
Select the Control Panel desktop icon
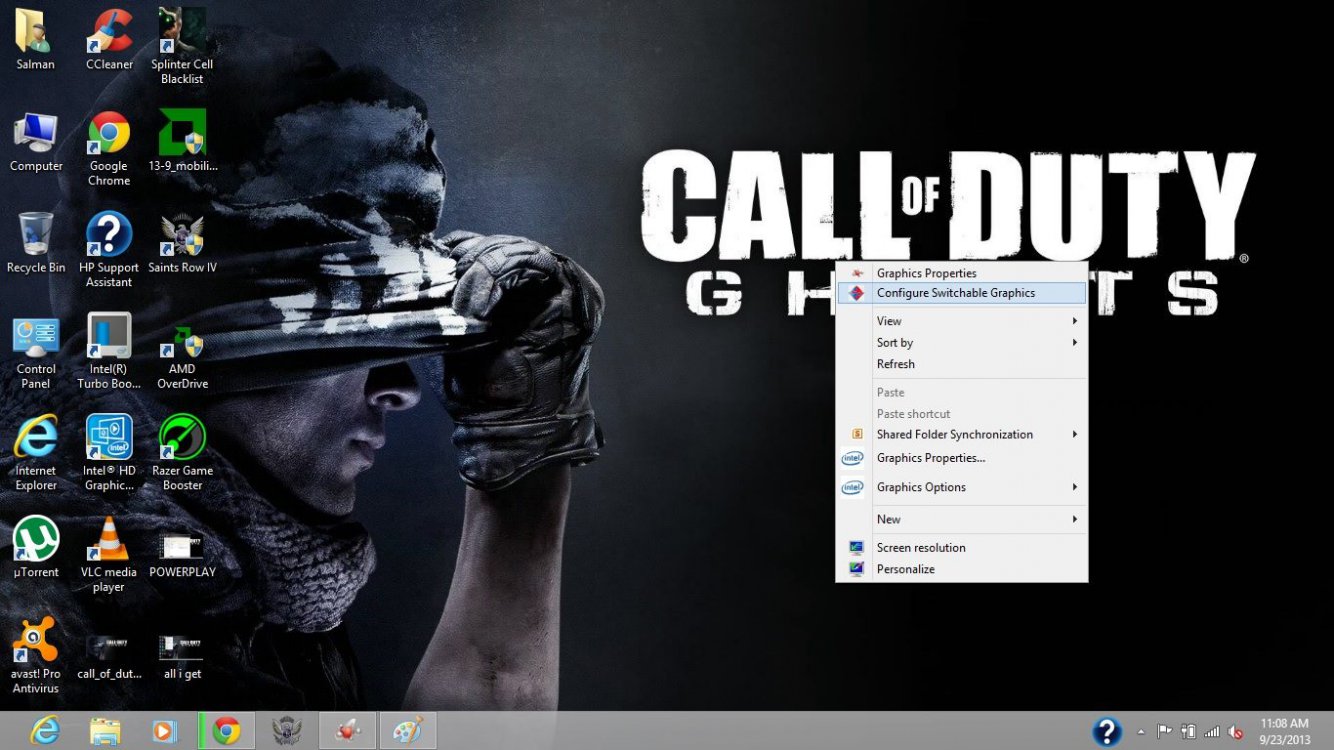(x=36, y=352)
